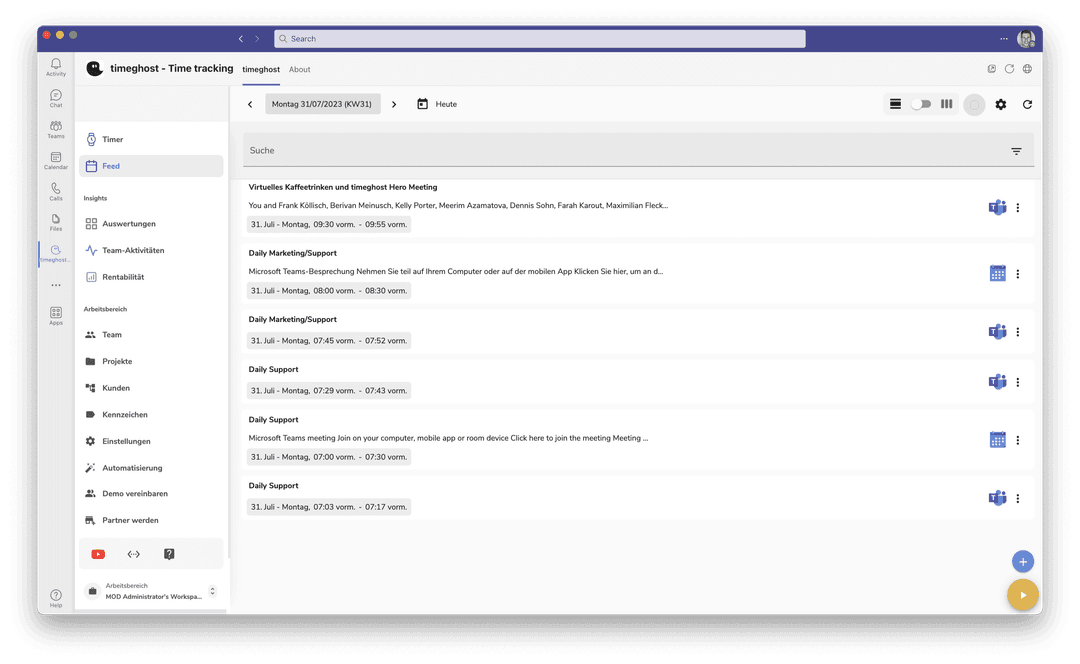The width and height of the screenshot is (1080, 664).
Task: Jump to today with the Heute button
Action: tap(439, 103)
